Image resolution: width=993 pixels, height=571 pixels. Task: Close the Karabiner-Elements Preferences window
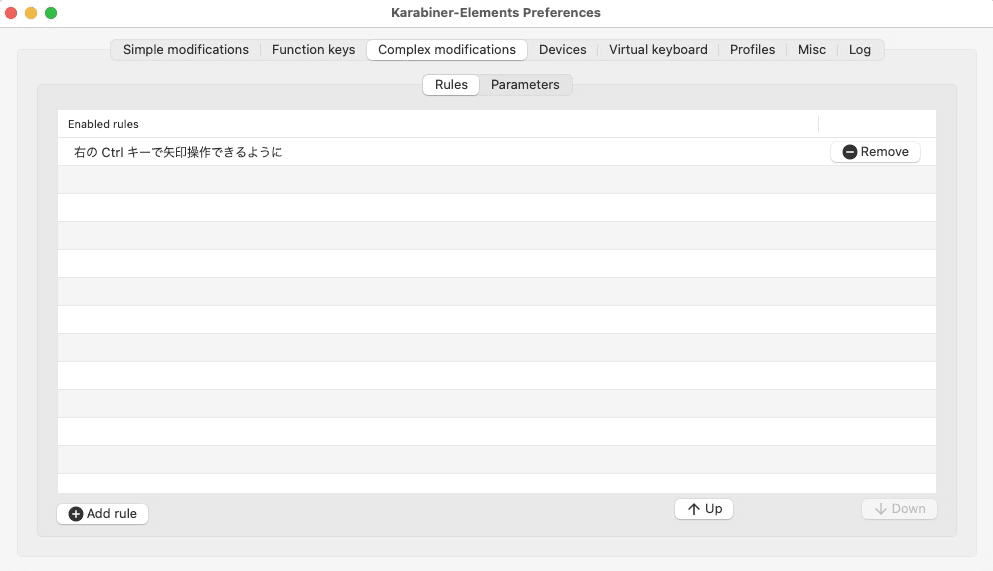click(x=11, y=13)
